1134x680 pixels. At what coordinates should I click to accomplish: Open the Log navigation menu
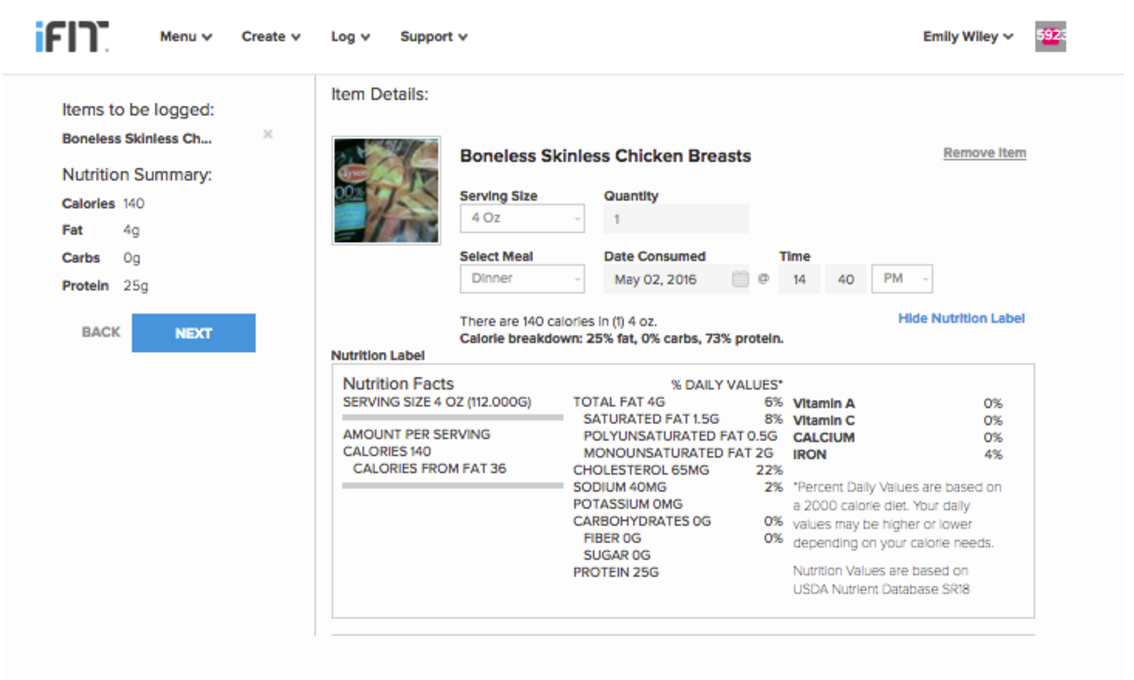coord(350,37)
